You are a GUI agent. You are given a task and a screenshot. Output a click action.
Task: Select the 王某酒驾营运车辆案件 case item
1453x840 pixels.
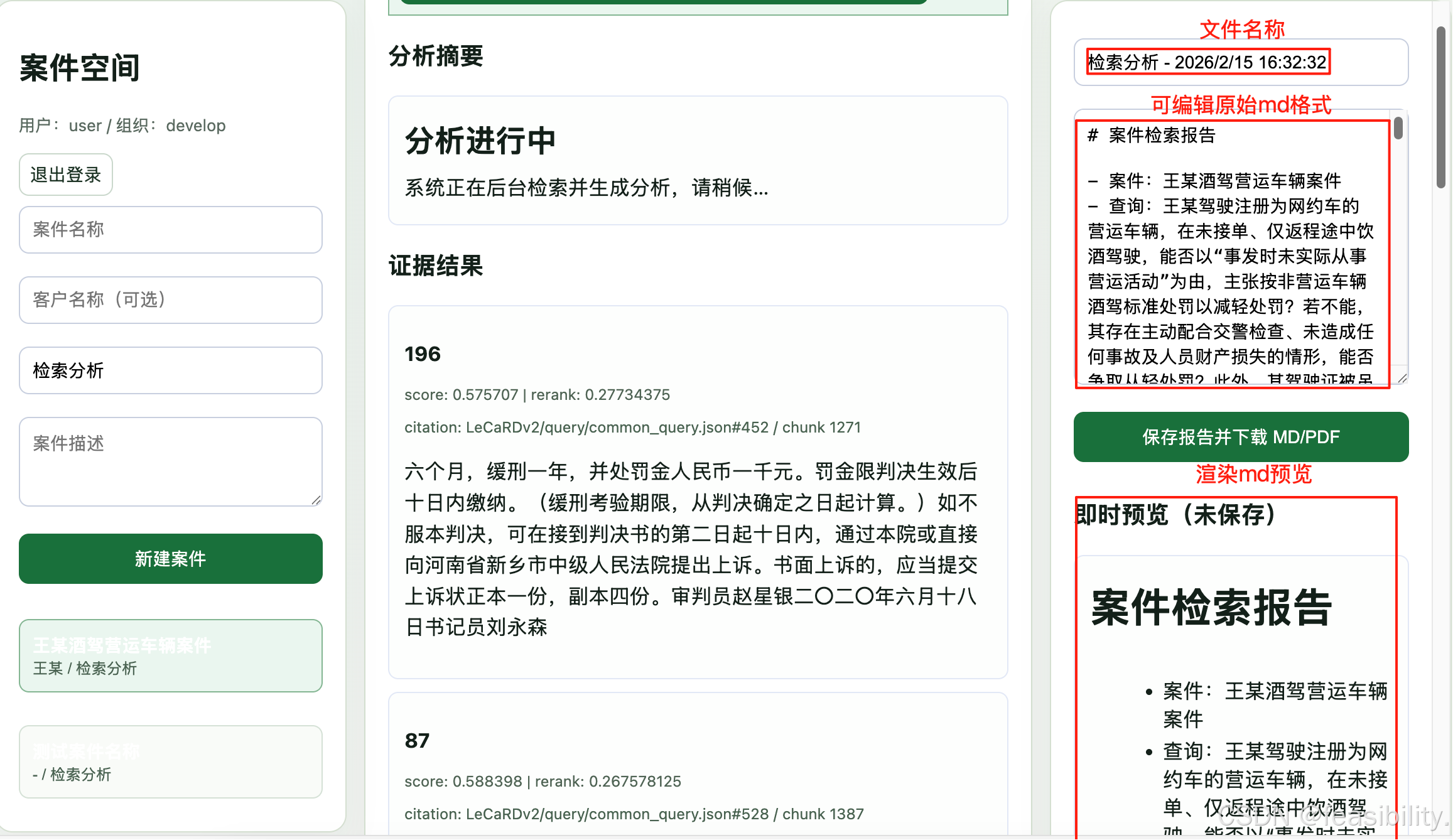click(170, 656)
